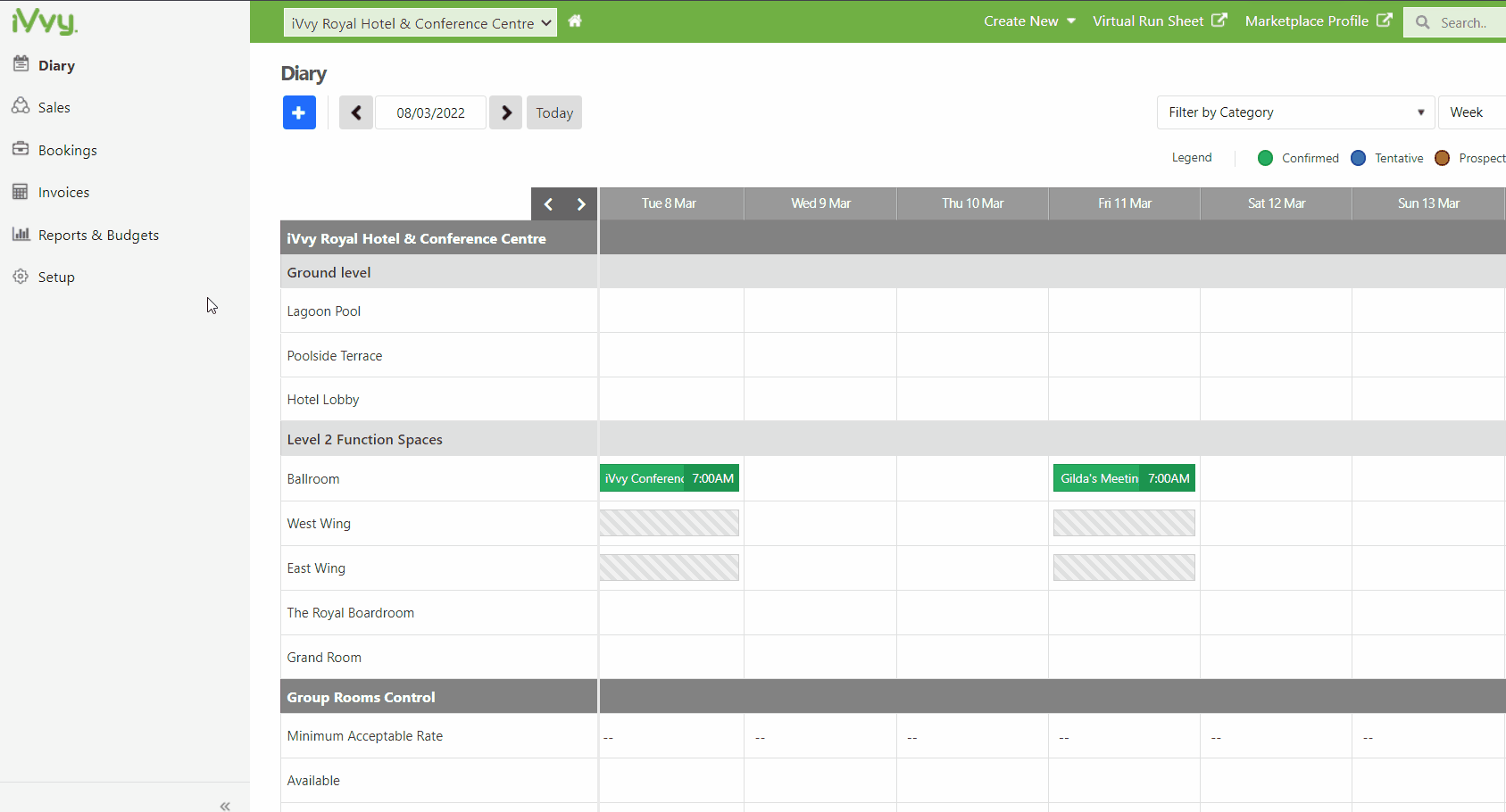Select the Poolside Terrace row label
1506x812 pixels.
point(335,356)
